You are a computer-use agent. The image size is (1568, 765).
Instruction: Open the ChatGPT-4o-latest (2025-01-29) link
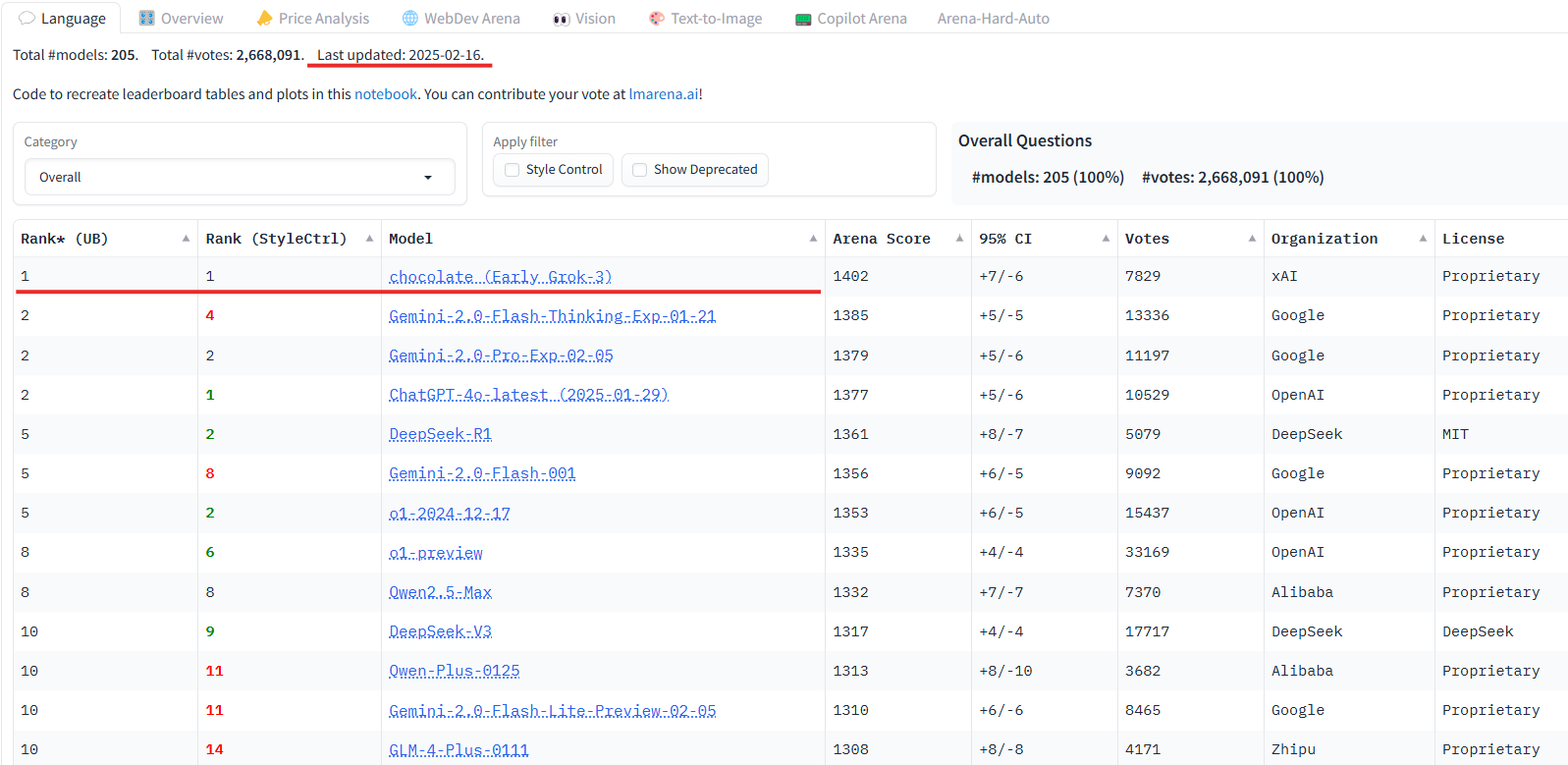click(528, 395)
